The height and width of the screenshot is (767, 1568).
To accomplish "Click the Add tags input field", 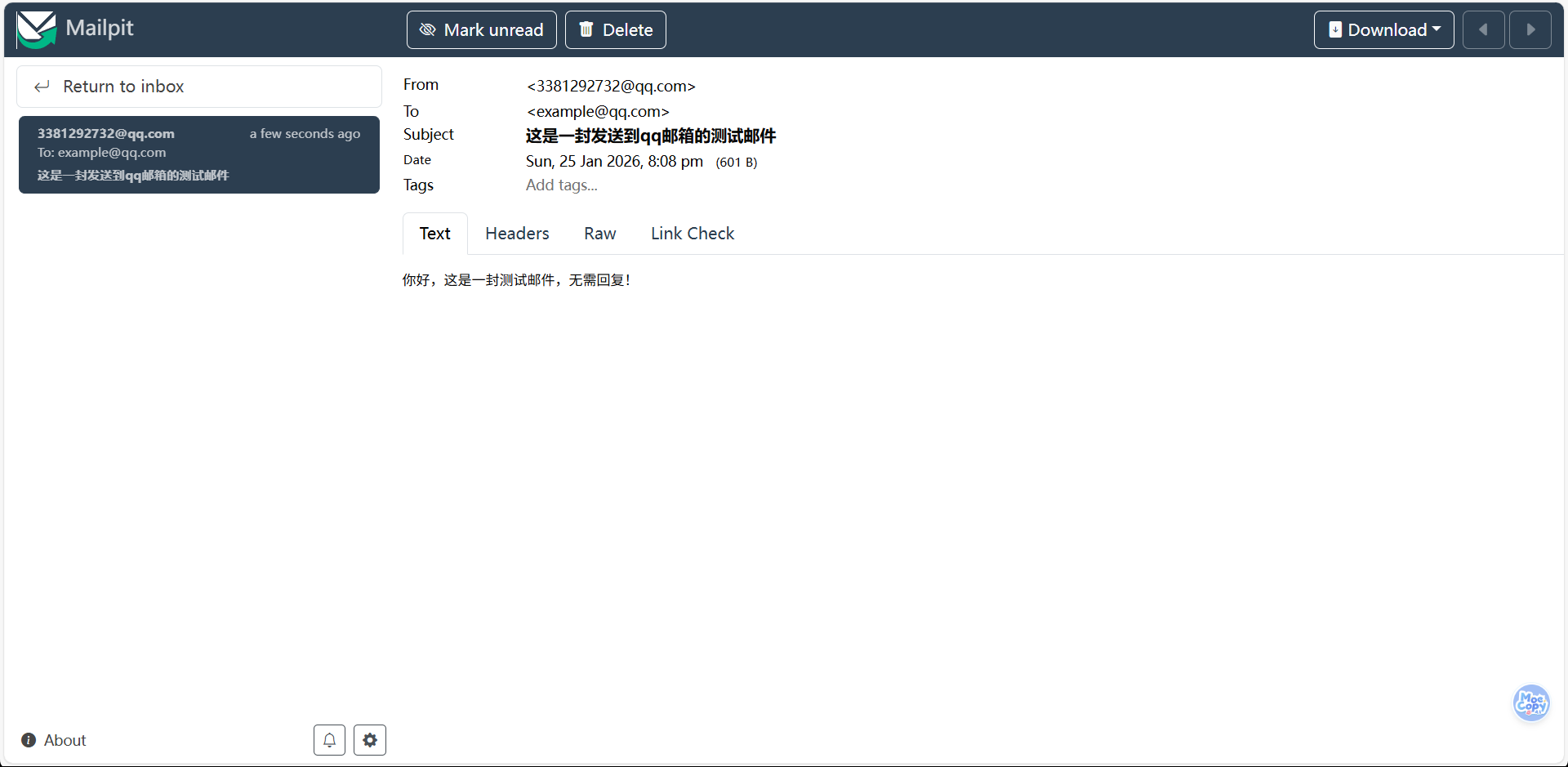I will tap(562, 185).
